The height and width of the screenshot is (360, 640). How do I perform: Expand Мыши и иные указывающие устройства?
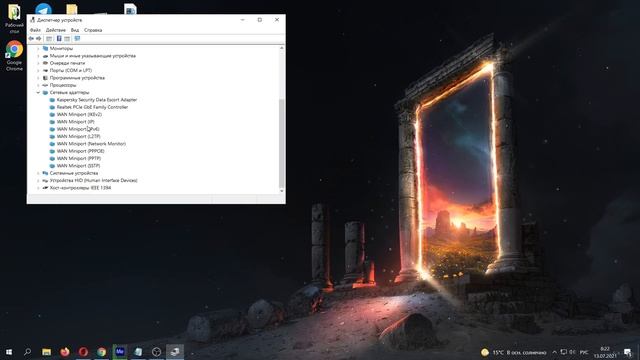pos(38,56)
